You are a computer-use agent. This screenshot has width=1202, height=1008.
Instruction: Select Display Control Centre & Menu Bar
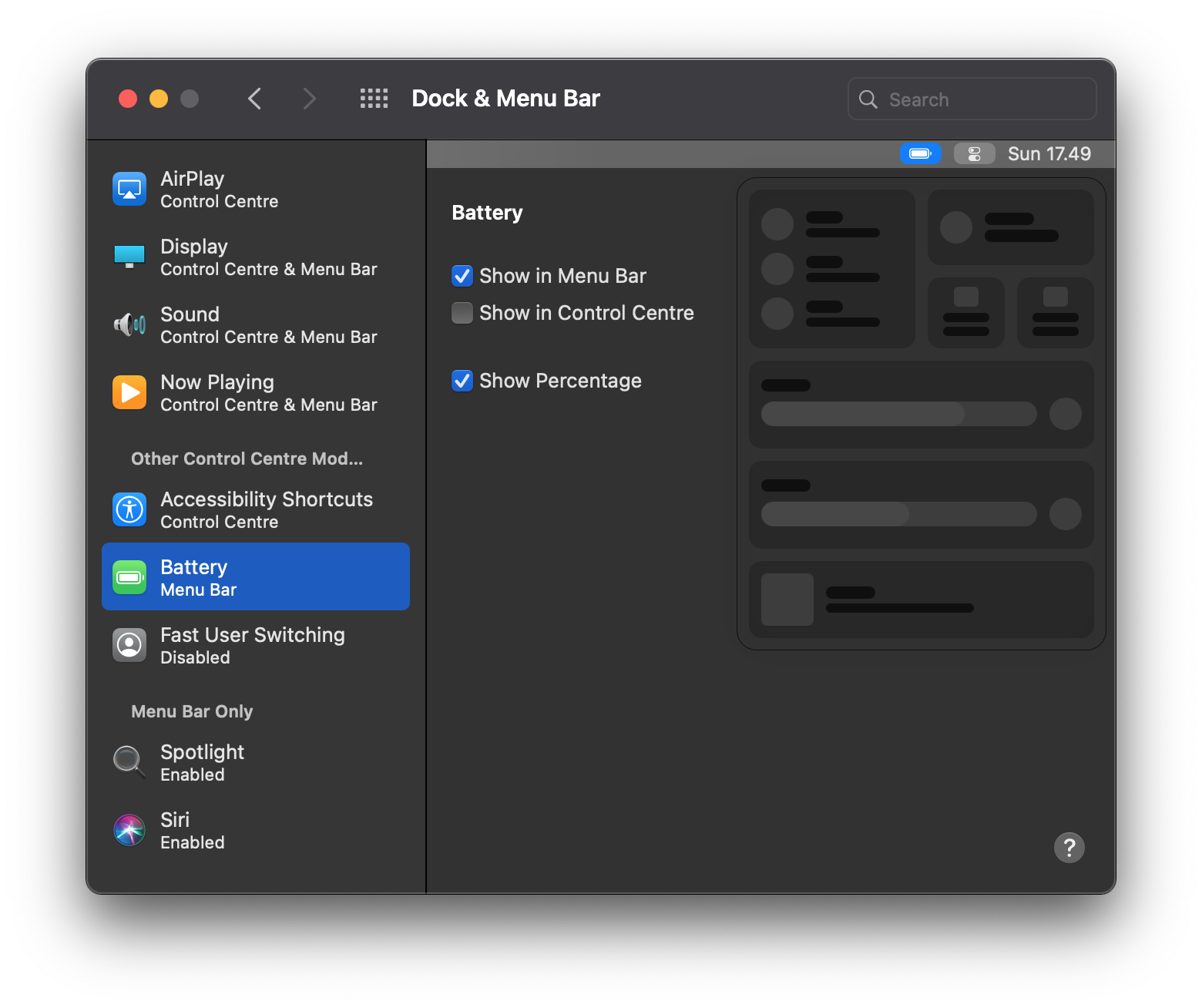pyautogui.click(x=256, y=257)
